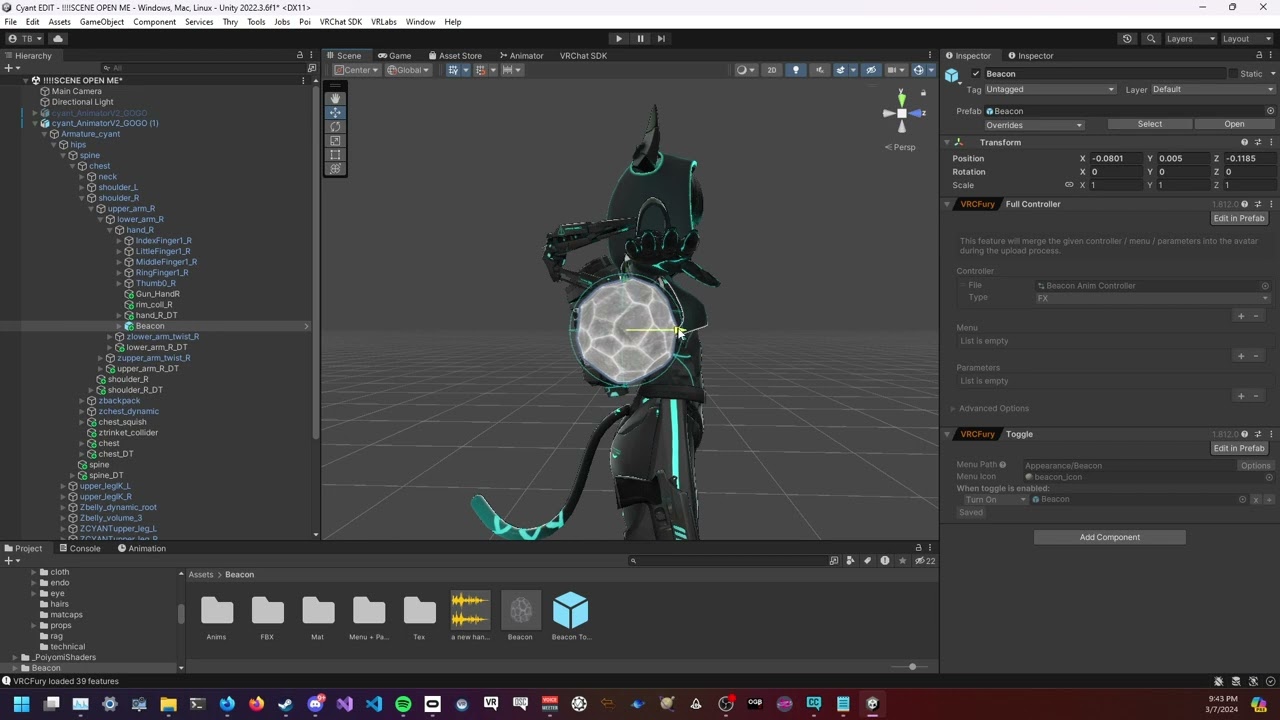This screenshot has width=1280, height=720.
Task: Open the Anims folder
Action: (217, 616)
